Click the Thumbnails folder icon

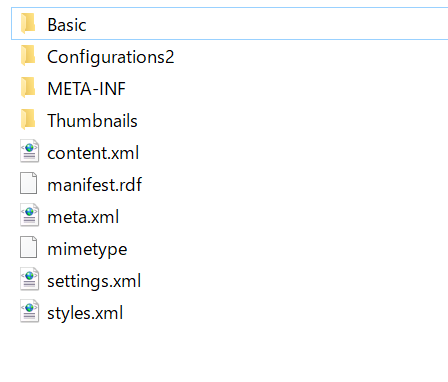coord(28,119)
